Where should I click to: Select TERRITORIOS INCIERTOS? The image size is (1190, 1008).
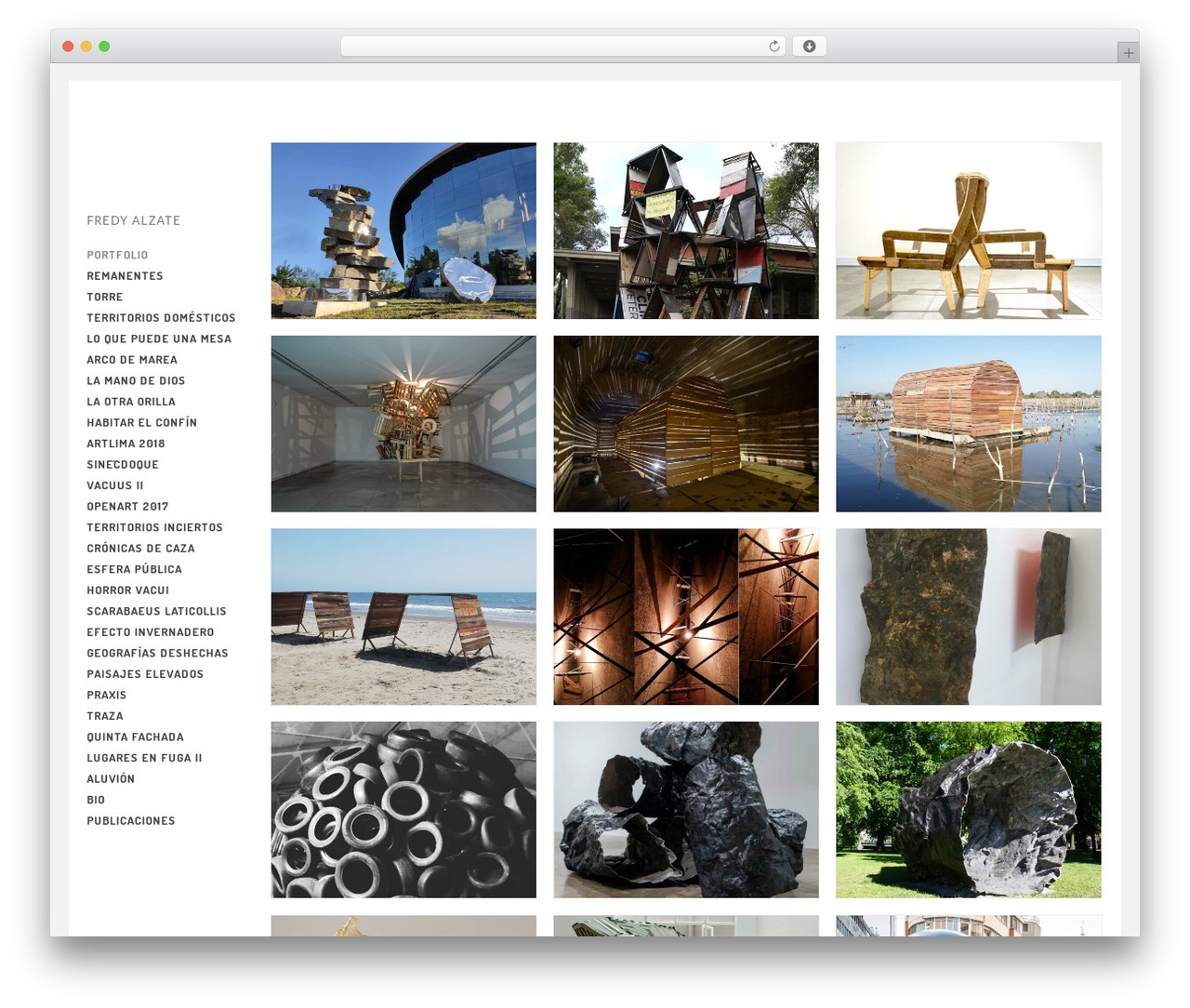coord(154,527)
